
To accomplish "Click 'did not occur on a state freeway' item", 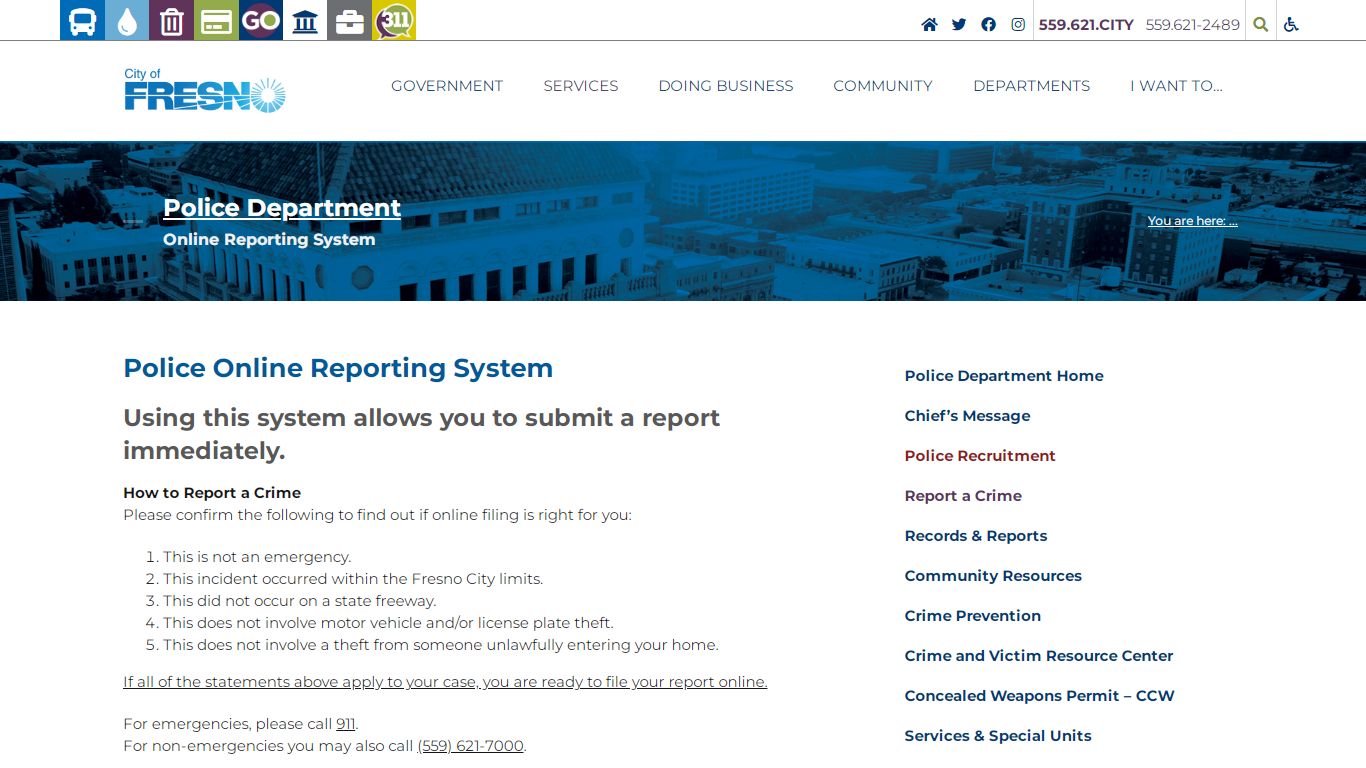I will click(300, 601).
